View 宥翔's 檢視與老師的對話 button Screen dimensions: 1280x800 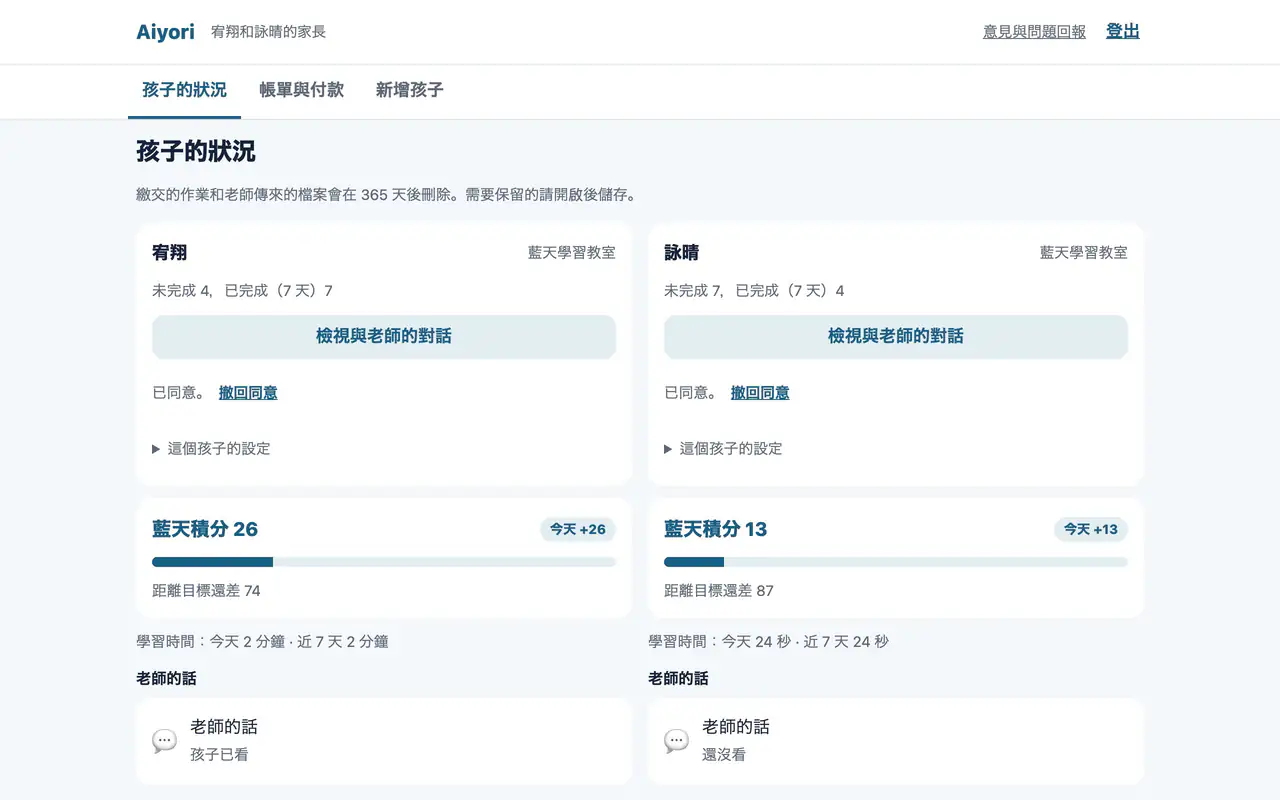point(384,336)
